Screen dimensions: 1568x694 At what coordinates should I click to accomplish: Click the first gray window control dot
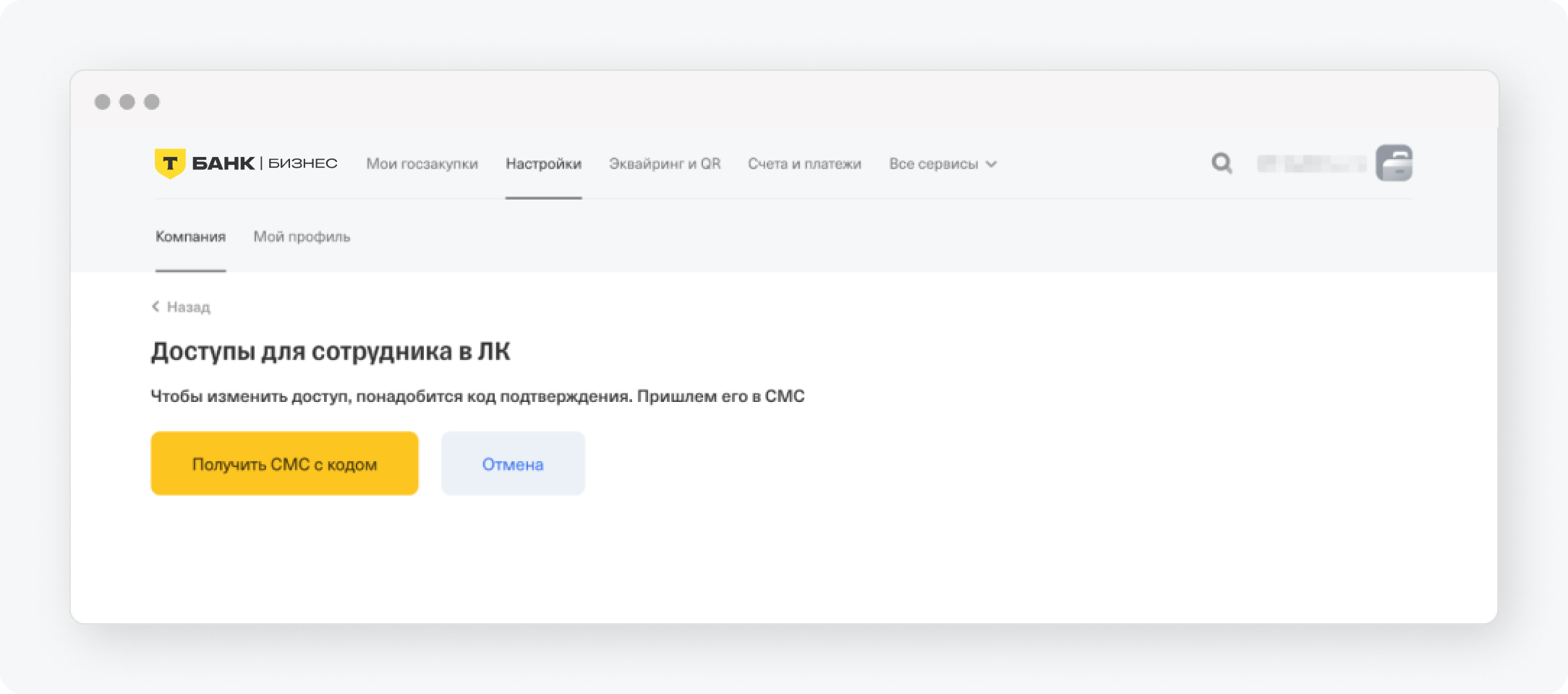tap(103, 102)
